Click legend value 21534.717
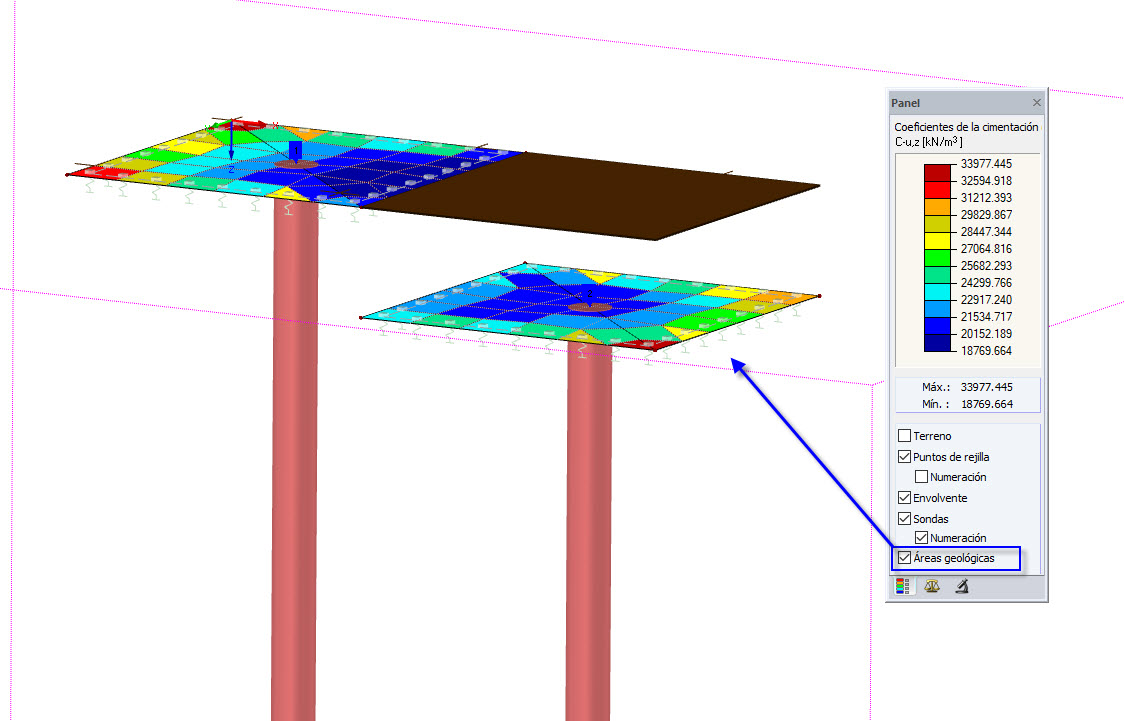 (986, 316)
